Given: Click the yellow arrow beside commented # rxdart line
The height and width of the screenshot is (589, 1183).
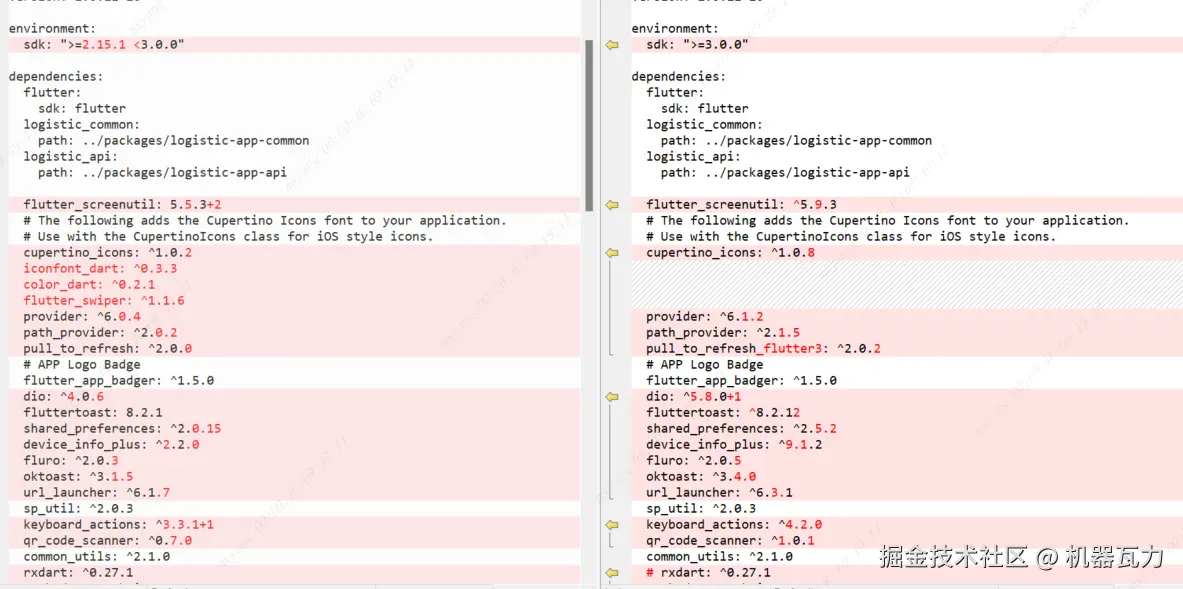Looking at the screenshot, I should click(x=612, y=573).
